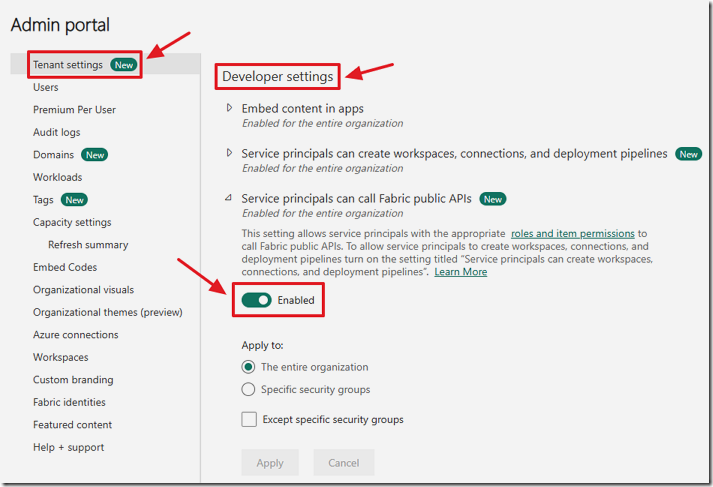Image resolution: width=713 pixels, height=487 pixels.
Task: Click the Apply to: label
Action: (x=262, y=346)
